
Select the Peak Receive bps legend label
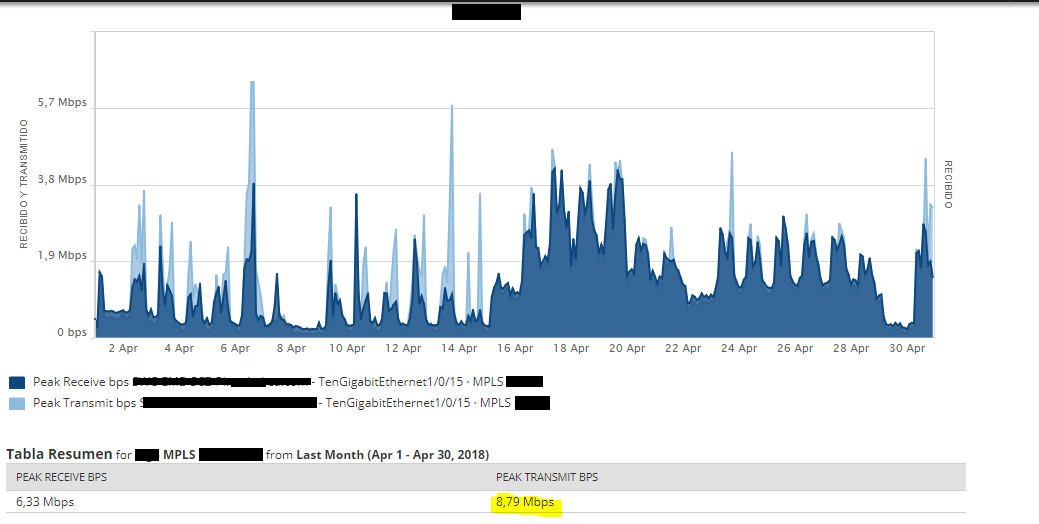pyautogui.click(x=81, y=382)
